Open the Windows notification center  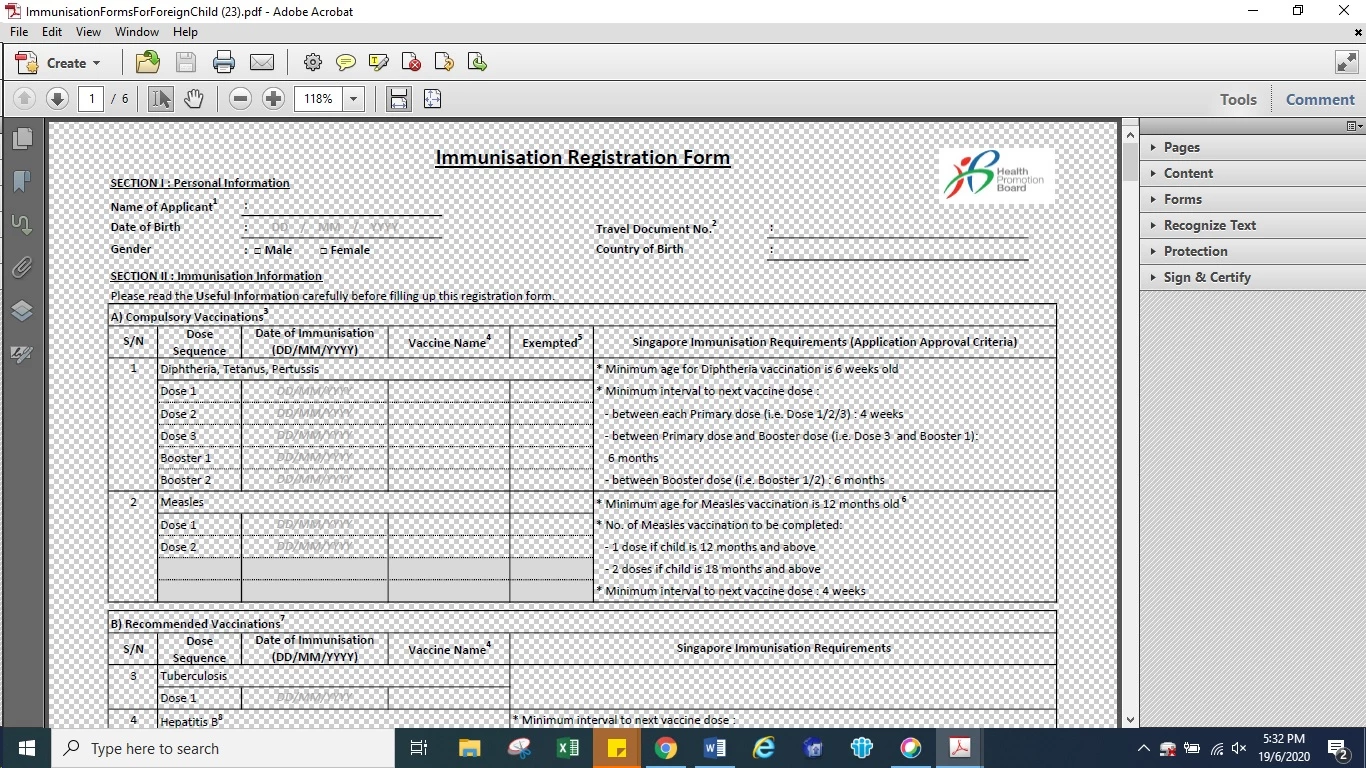click(1339, 748)
